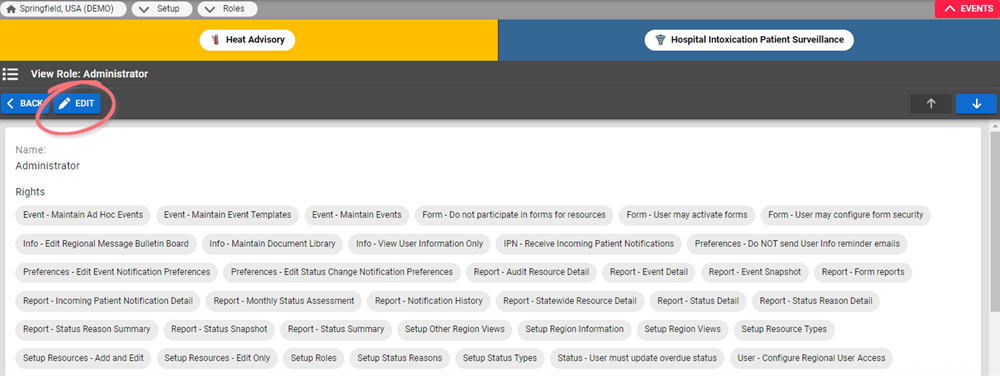Click Setup Region Views chip
1000x376 pixels.
click(682, 329)
